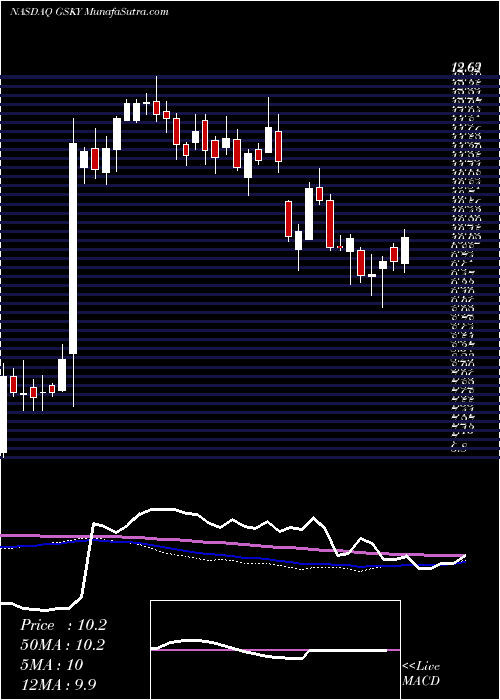The height and width of the screenshot is (700, 500).
Task: Click the last white candlestick on the right
Action: 405,250
